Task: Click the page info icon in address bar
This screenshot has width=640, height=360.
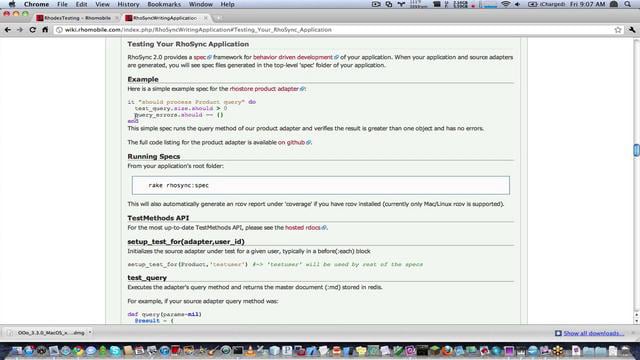Action: pyautogui.click(x=59, y=30)
